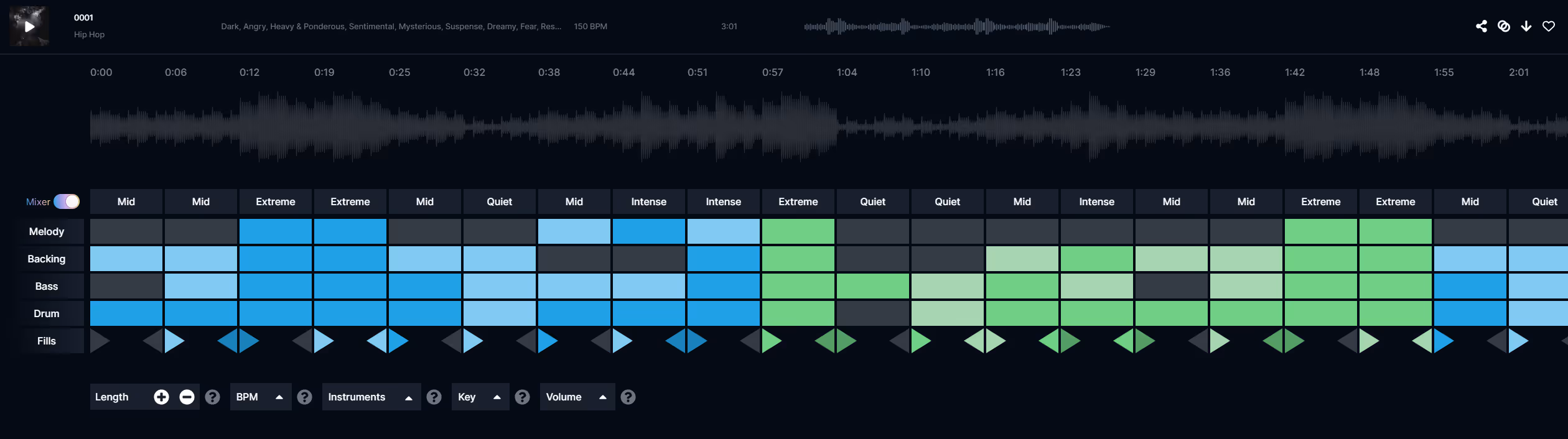Select the Drum row label
1568x439 pixels.
(x=47, y=313)
